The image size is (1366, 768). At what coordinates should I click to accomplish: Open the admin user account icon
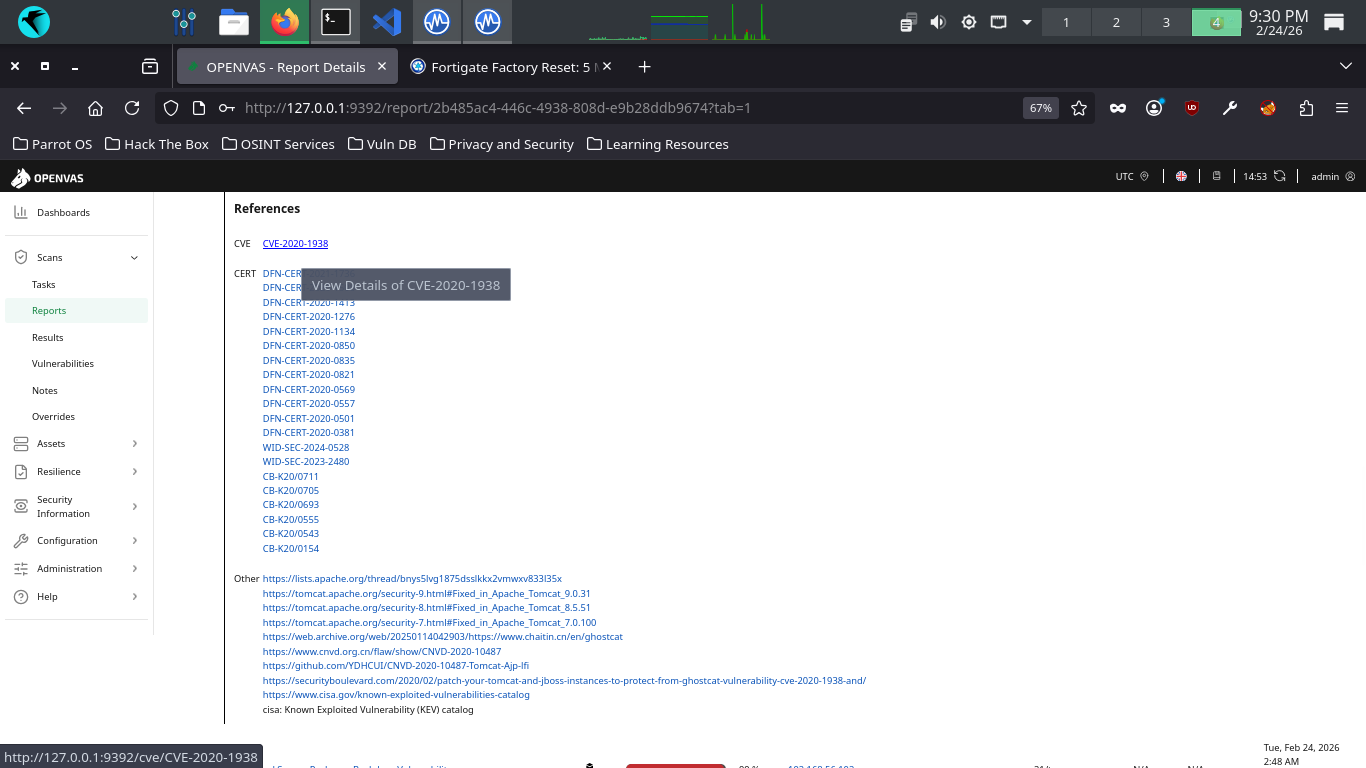pyautogui.click(x=1350, y=177)
